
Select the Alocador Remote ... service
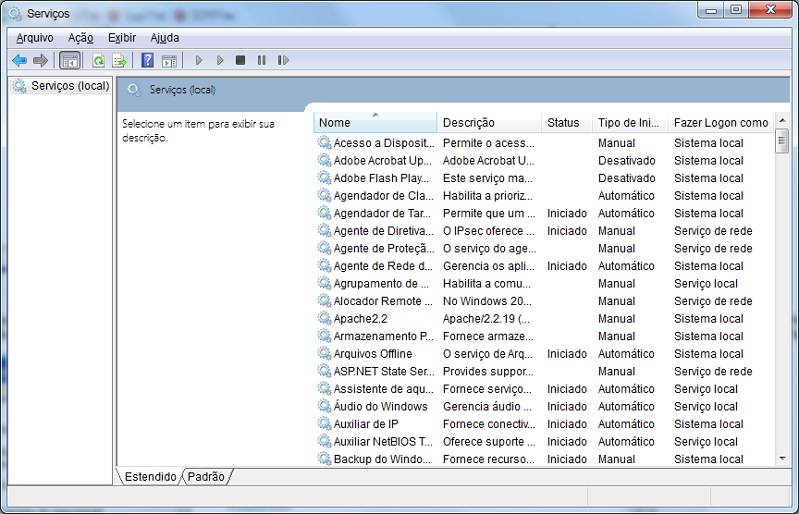[x=543, y=301]
